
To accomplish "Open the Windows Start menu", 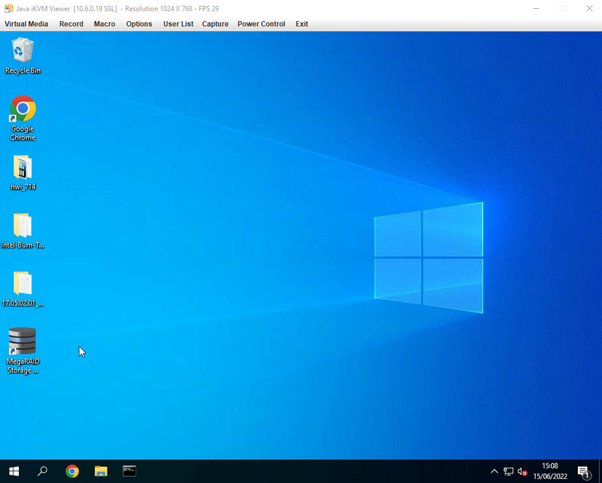I will point(14,471).
